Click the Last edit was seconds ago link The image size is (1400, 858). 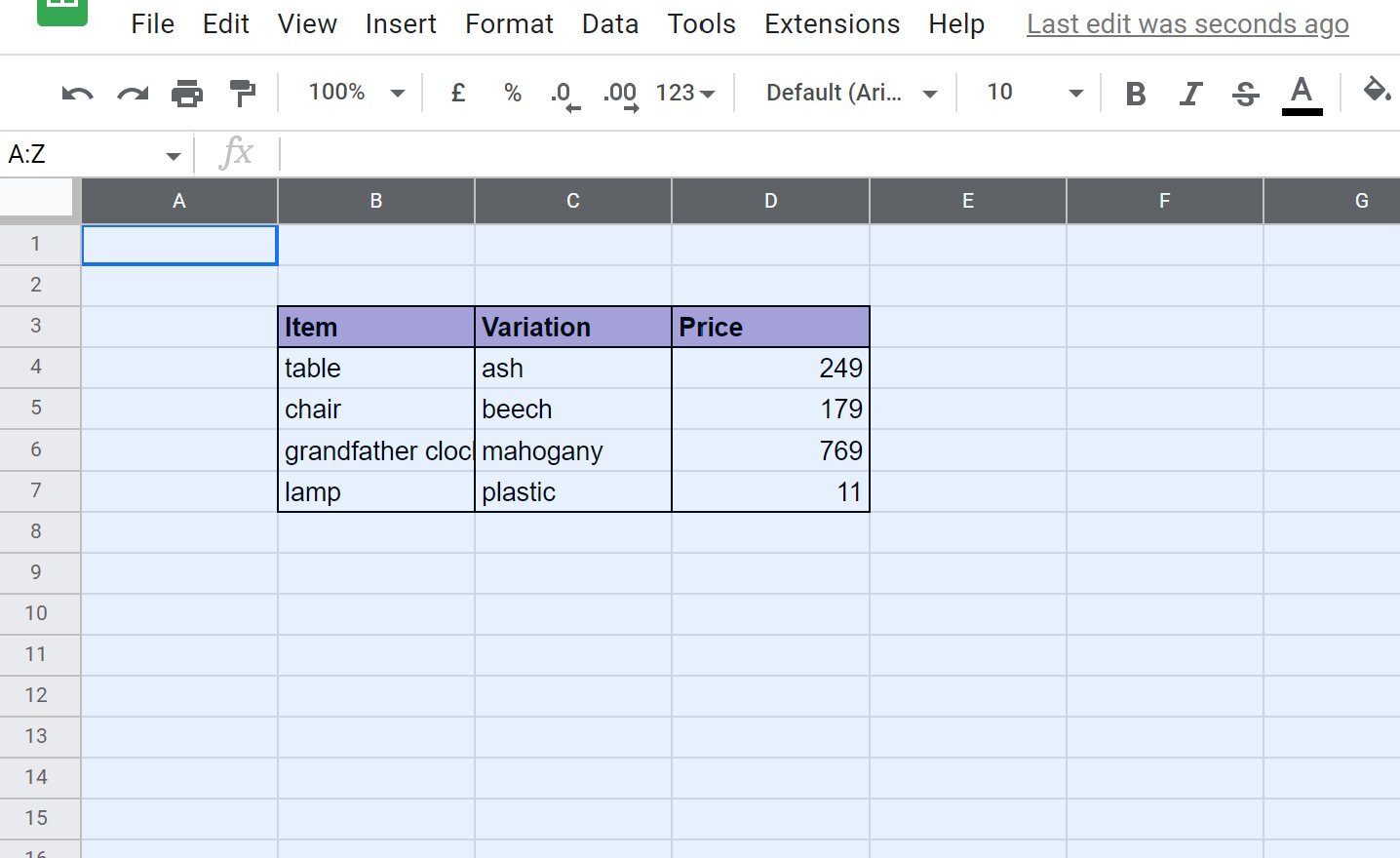click(x=1186, y=24)
